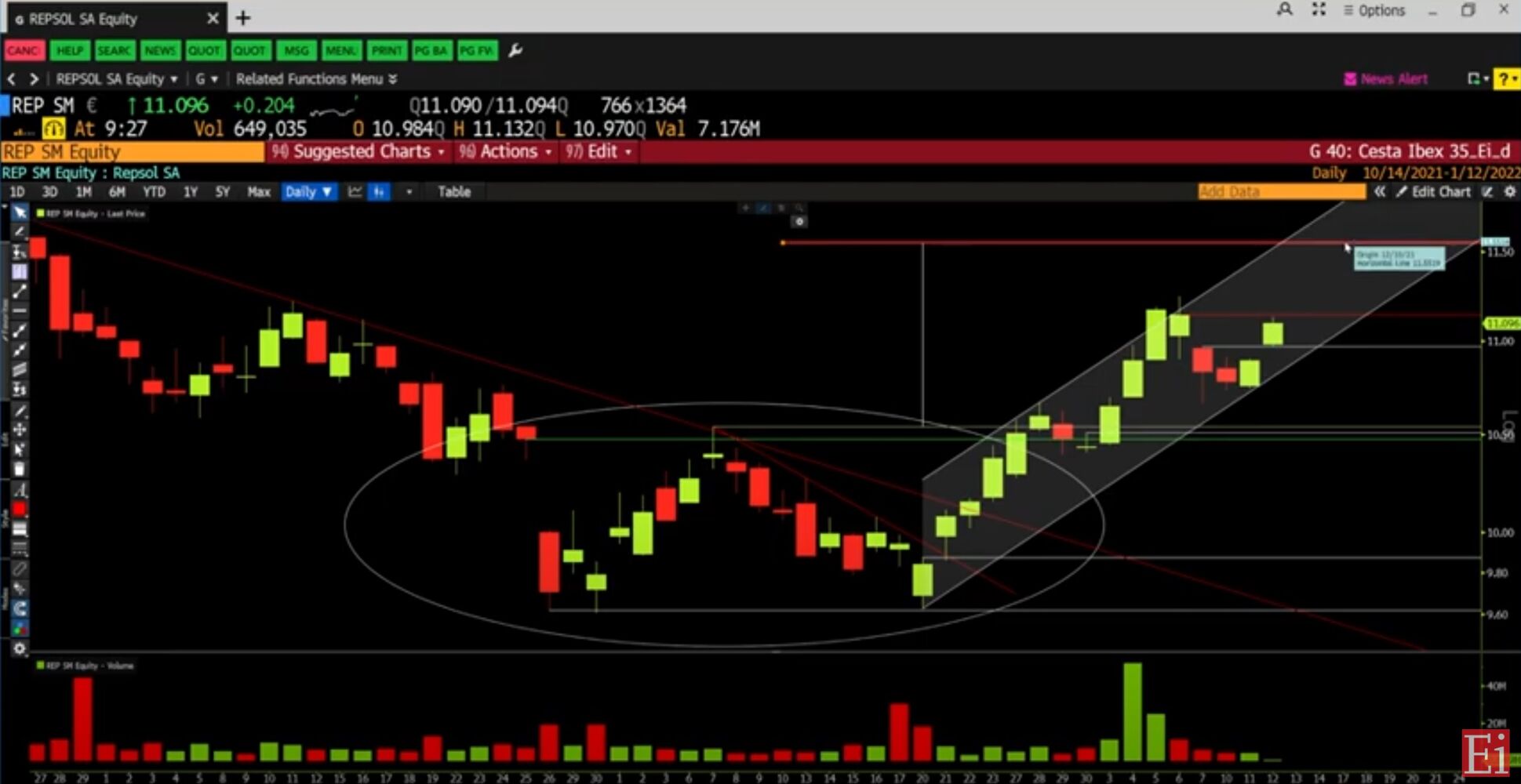Click double-chevron collapse icon near Edit Chart
The image size is (1521, 784).
[1380, 192]
